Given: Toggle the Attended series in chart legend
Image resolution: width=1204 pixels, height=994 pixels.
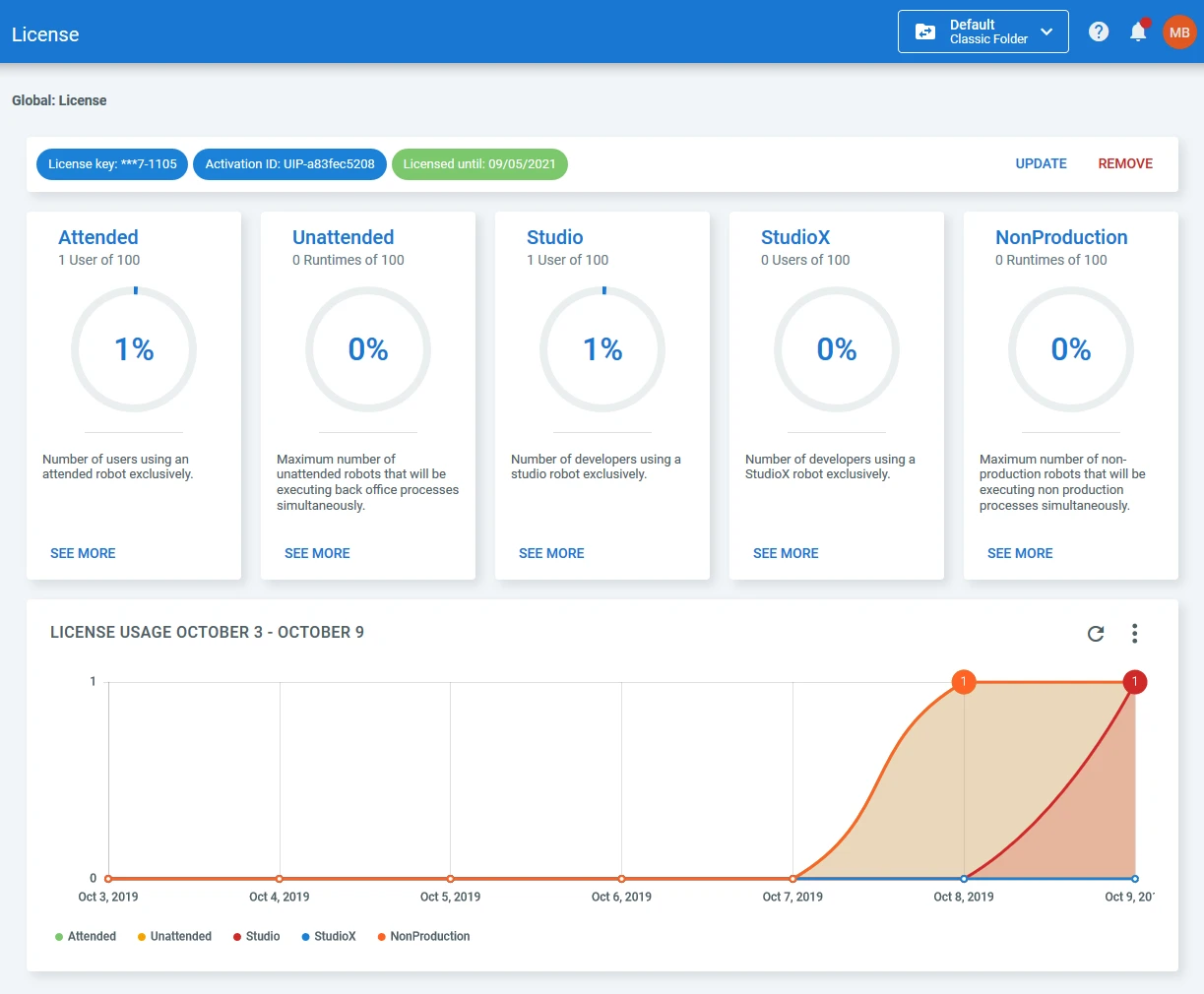Looking at the screenshot, I should 86,936.
